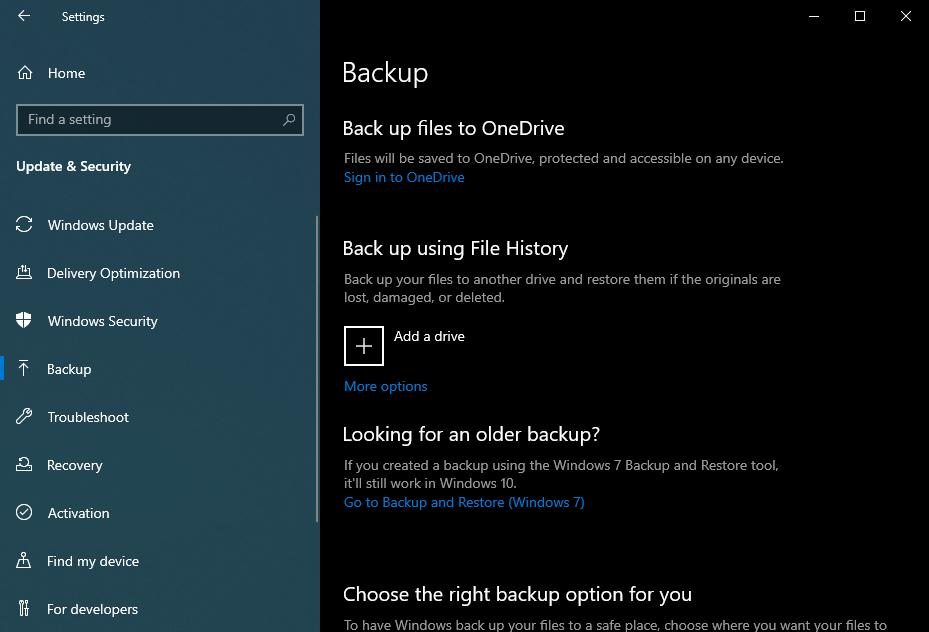Click the Delivery Optimization icon
Viewport: 929px width, 632px height.
25,273
